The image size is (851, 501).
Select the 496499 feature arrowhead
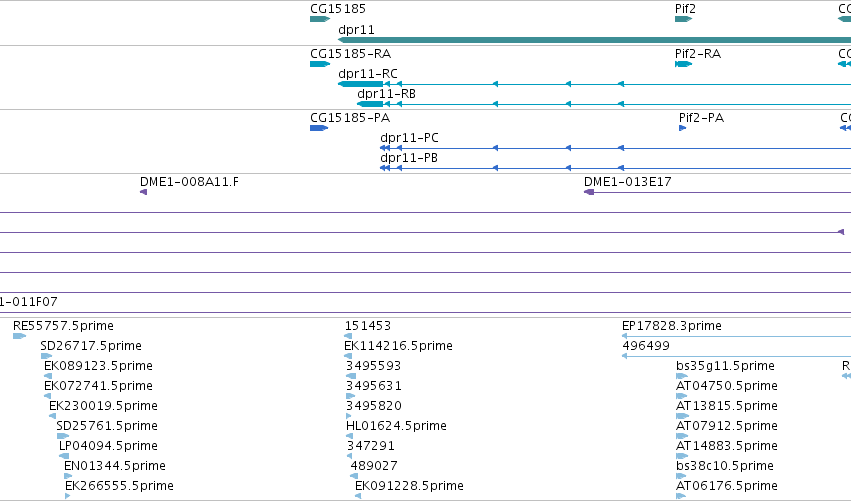pyautogui.click(x=625, y=356)
